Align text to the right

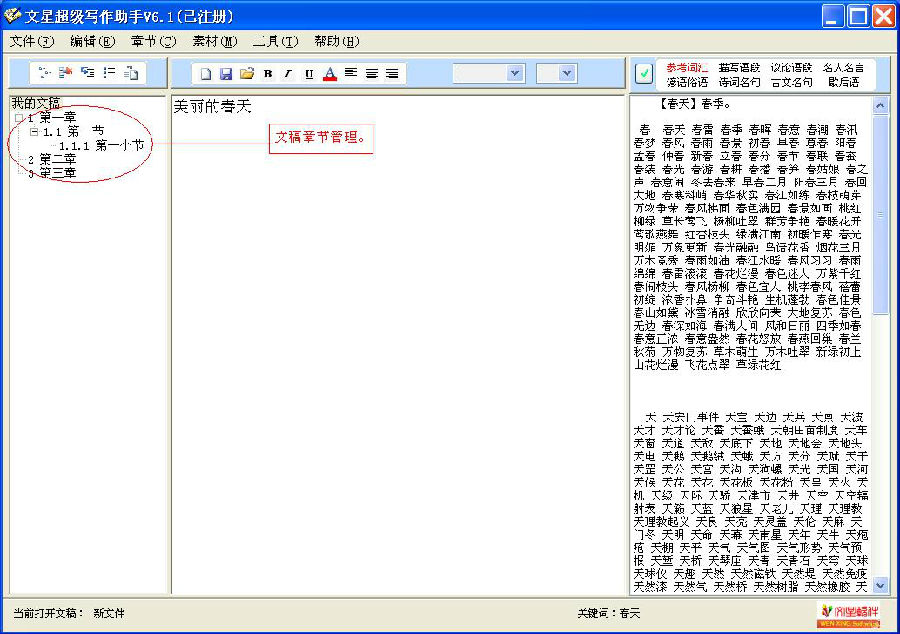click(391, 73)
